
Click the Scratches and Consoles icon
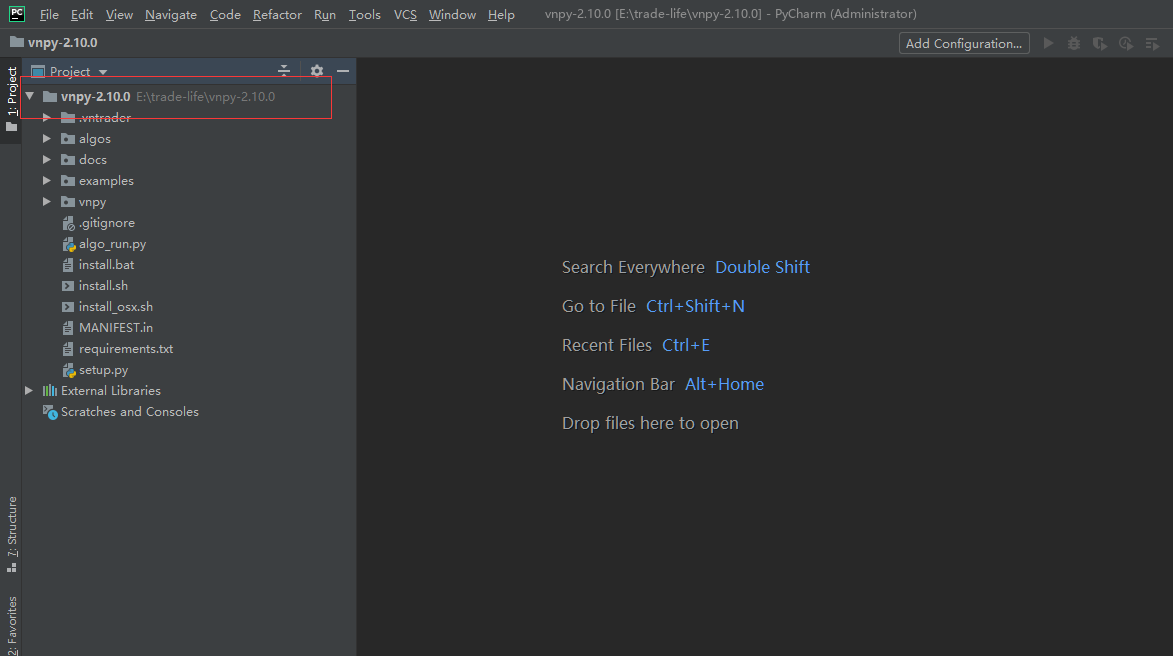[50, 411]
